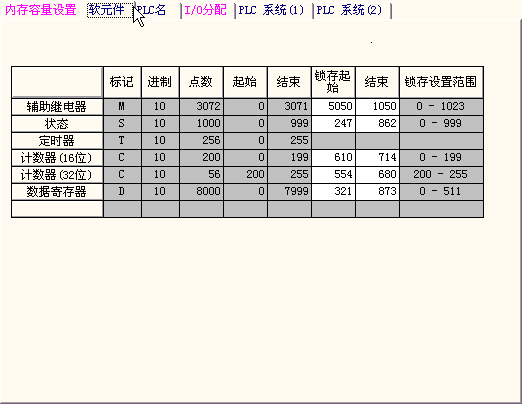522x404 pixels.
Task: Edit 数据寄存器 latch end value 873
Action: pos(377,192)
